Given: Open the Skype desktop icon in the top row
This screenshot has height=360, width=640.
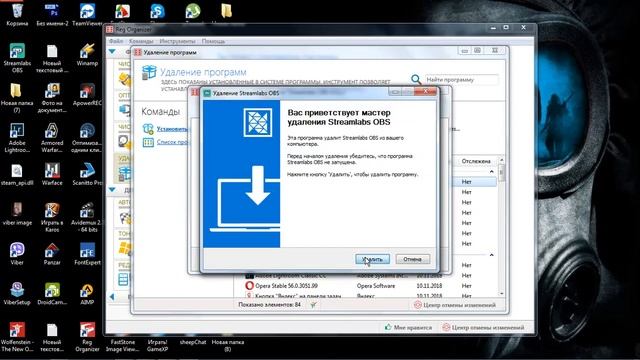Looking at the screenshot, I should (x=157, y=11).
